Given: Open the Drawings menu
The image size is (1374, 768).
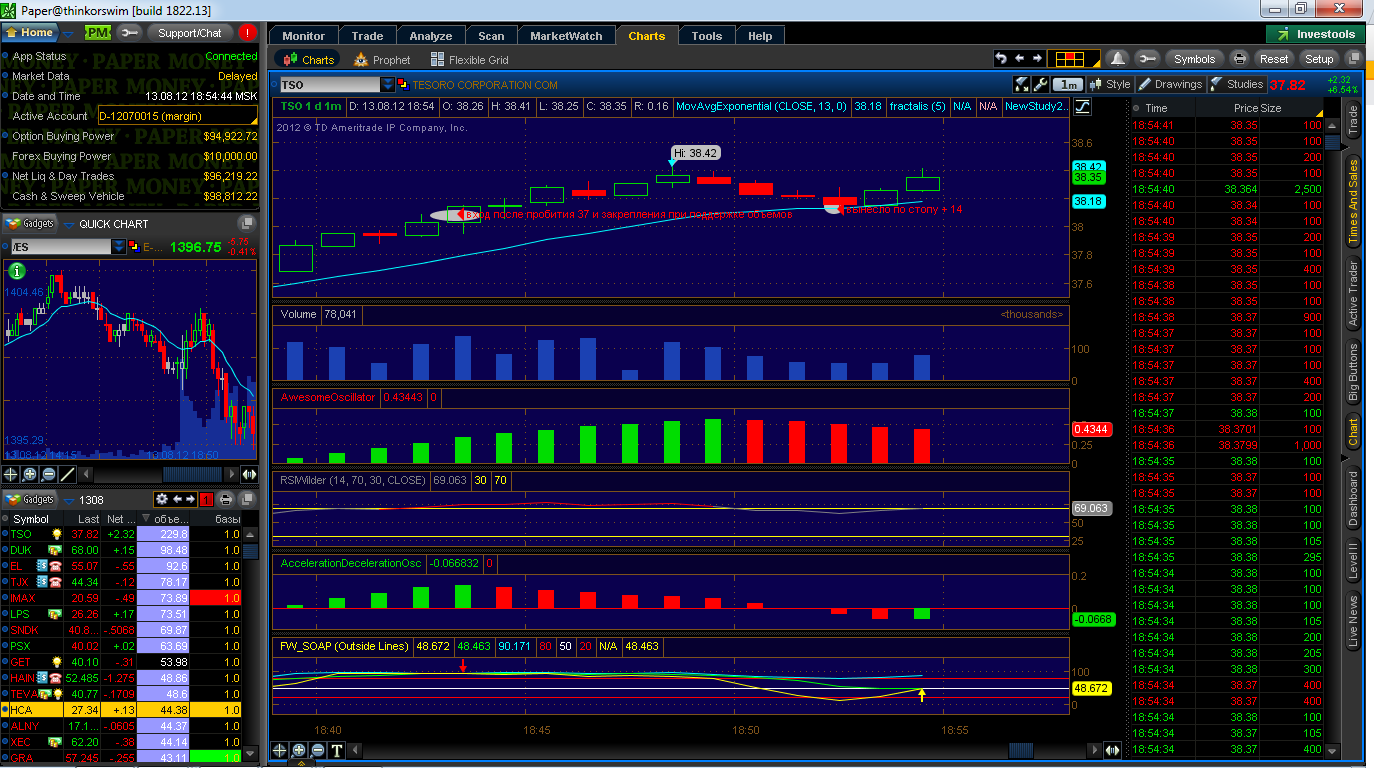Looking at the screenshot, I should click(x=1171, y=85).
